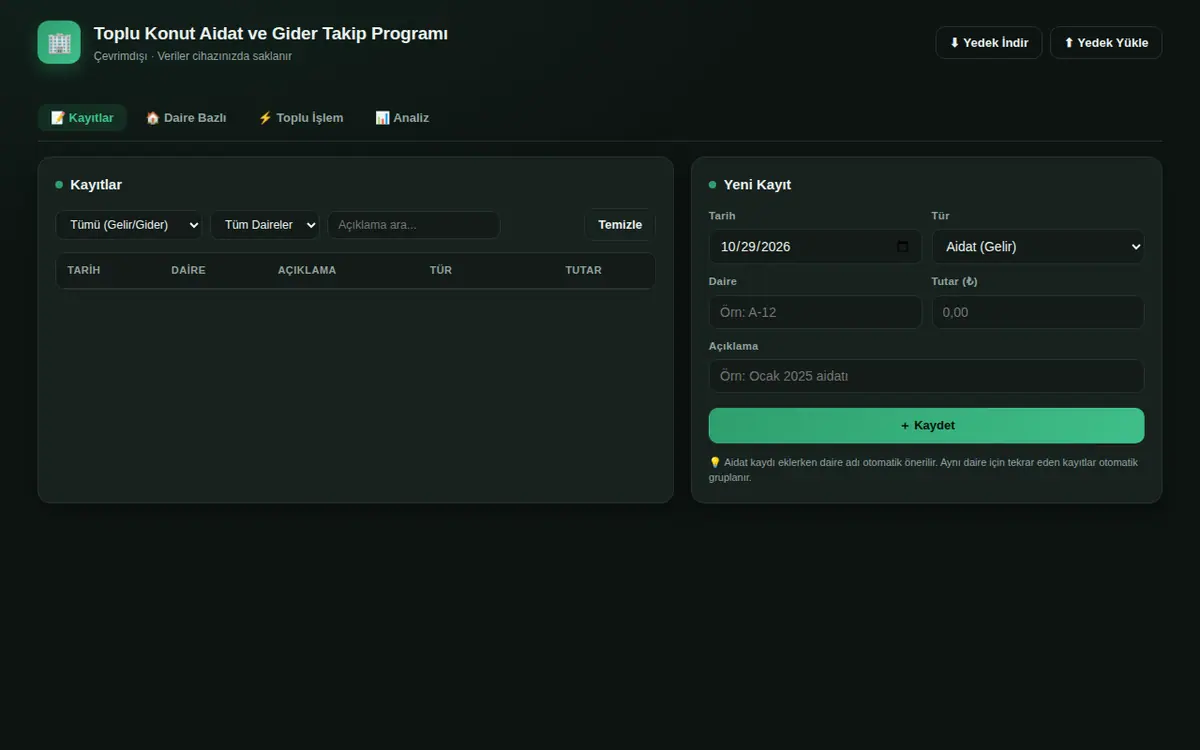Click the AÇIKLAMA column header
The height and width of the screenshot is (750, 1200).
click(307, 270)
